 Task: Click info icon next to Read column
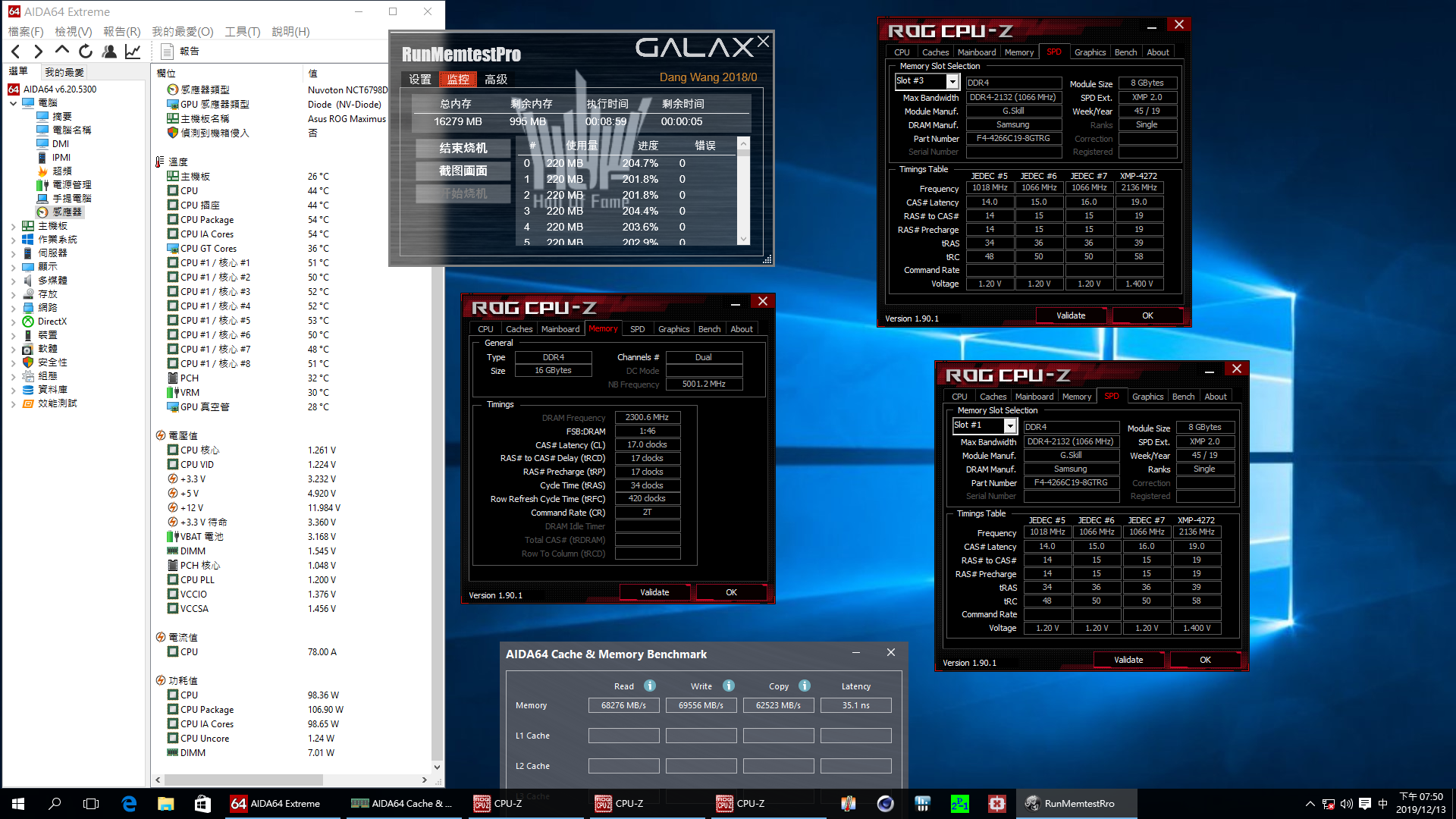650,686
